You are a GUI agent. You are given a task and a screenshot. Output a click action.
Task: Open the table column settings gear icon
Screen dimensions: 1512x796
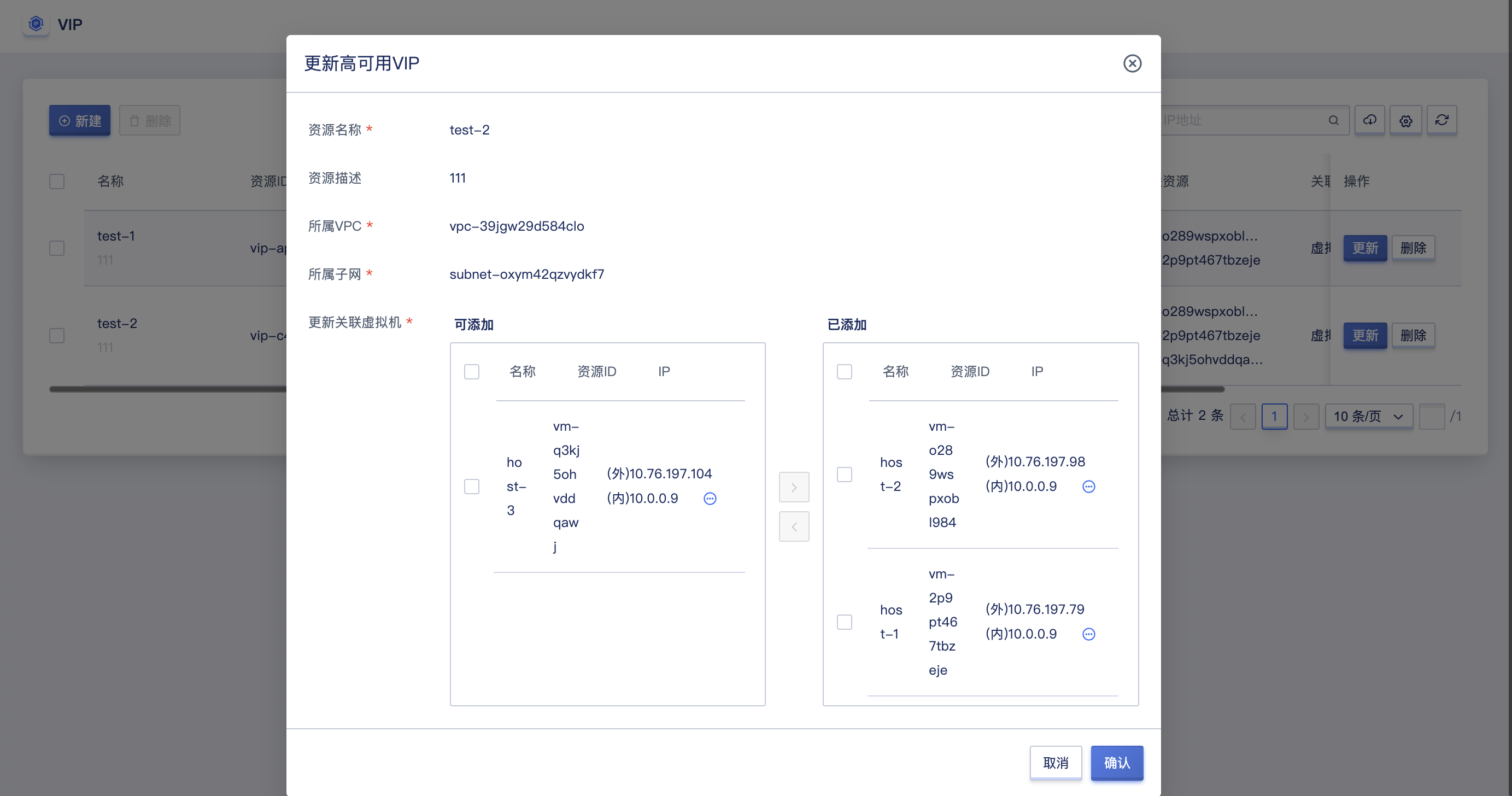coord(1406,120)
